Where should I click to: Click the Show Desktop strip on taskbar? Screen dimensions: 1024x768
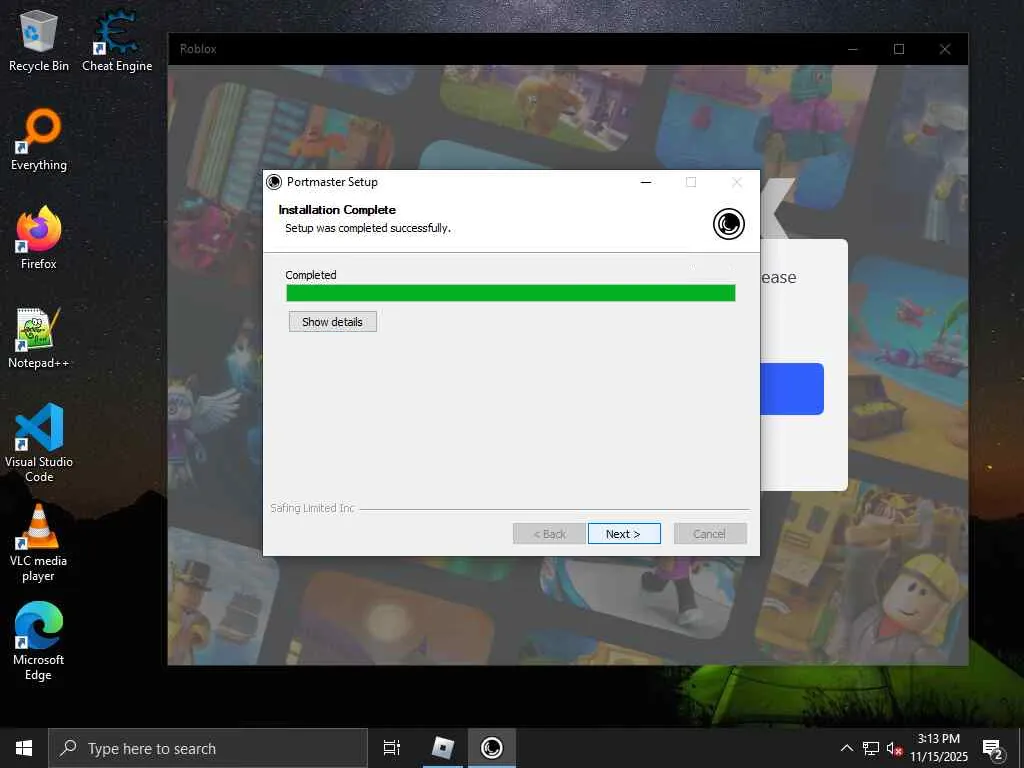point(1021,748)
